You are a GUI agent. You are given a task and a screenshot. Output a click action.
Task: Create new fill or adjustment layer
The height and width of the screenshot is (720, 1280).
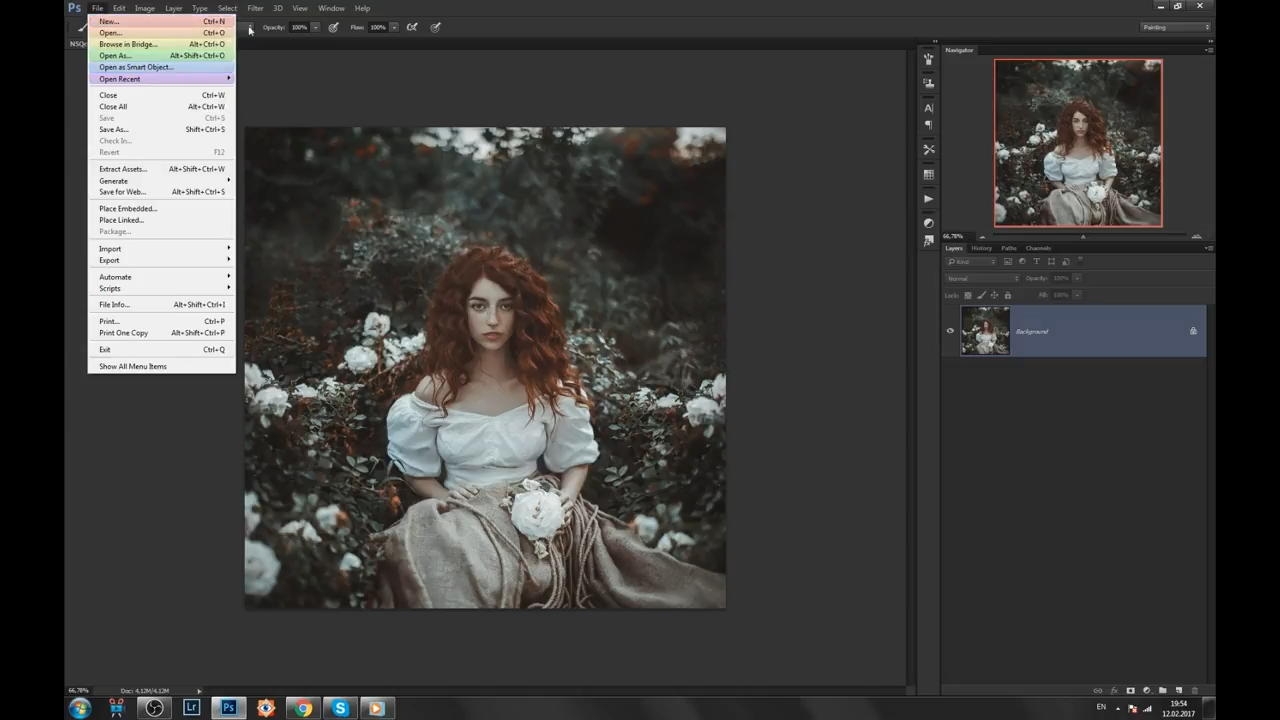1146,690
